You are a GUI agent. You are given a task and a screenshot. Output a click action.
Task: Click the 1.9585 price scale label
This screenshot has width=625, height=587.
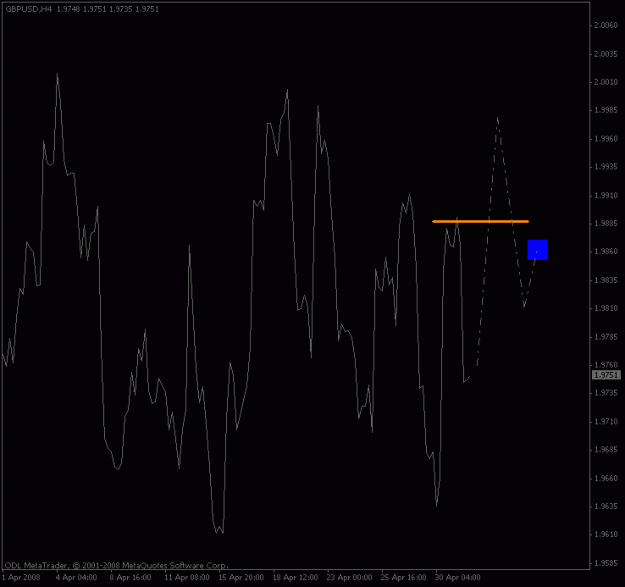[606, 563]
